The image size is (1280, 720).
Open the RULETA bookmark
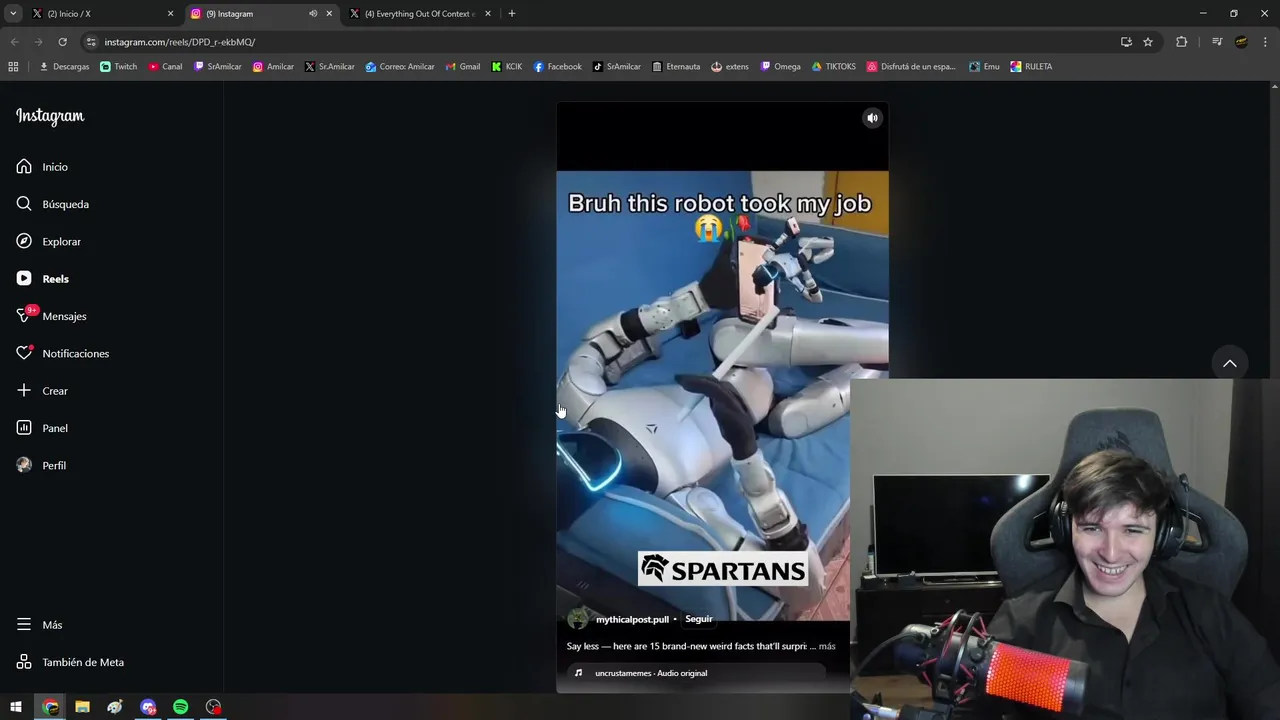[1031, 67]
